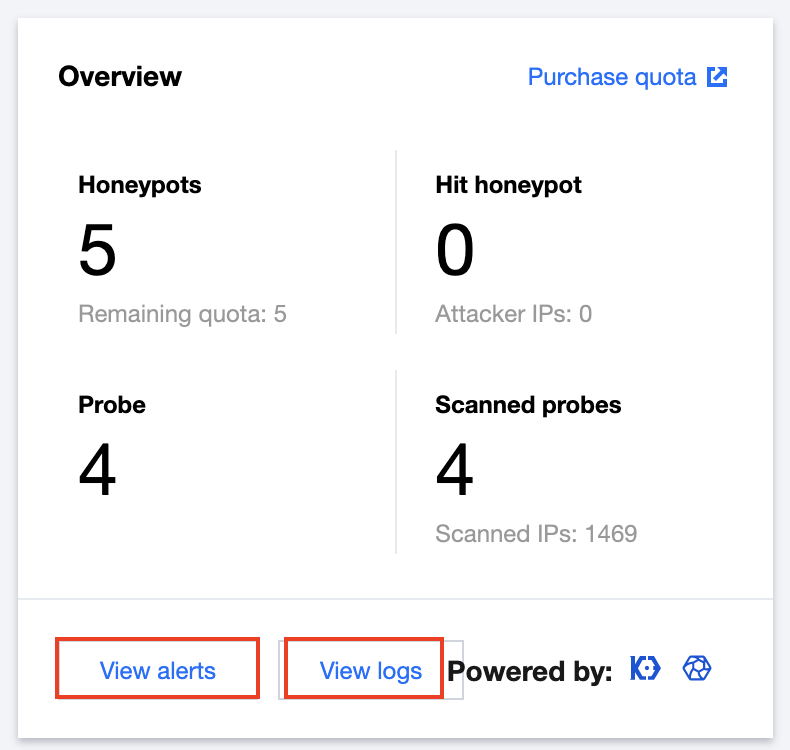Click the Overview card title
Viewport: 790px width, 750px height.
pos(120,76)
